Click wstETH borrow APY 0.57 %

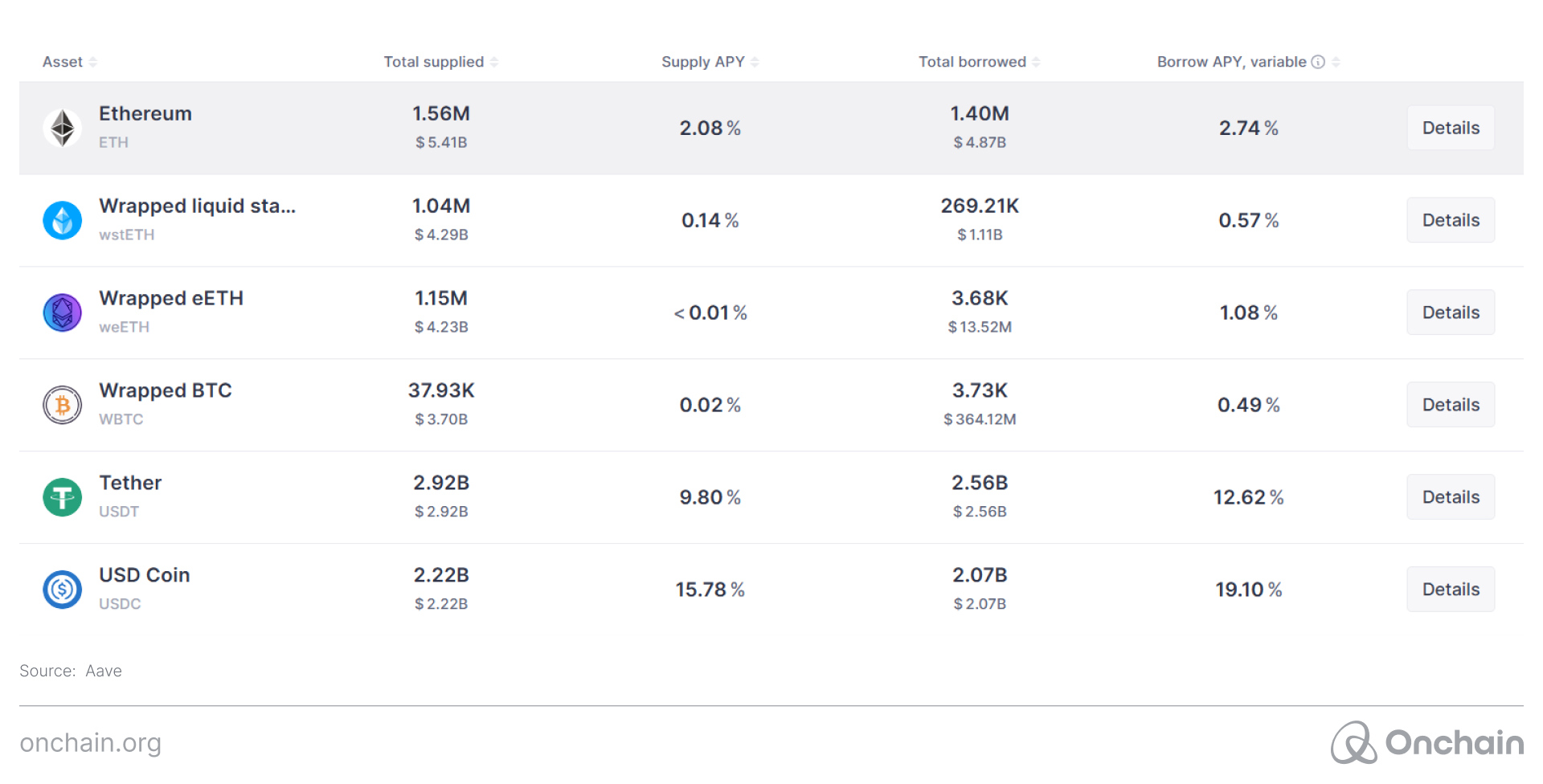[x=1249, y=220]
